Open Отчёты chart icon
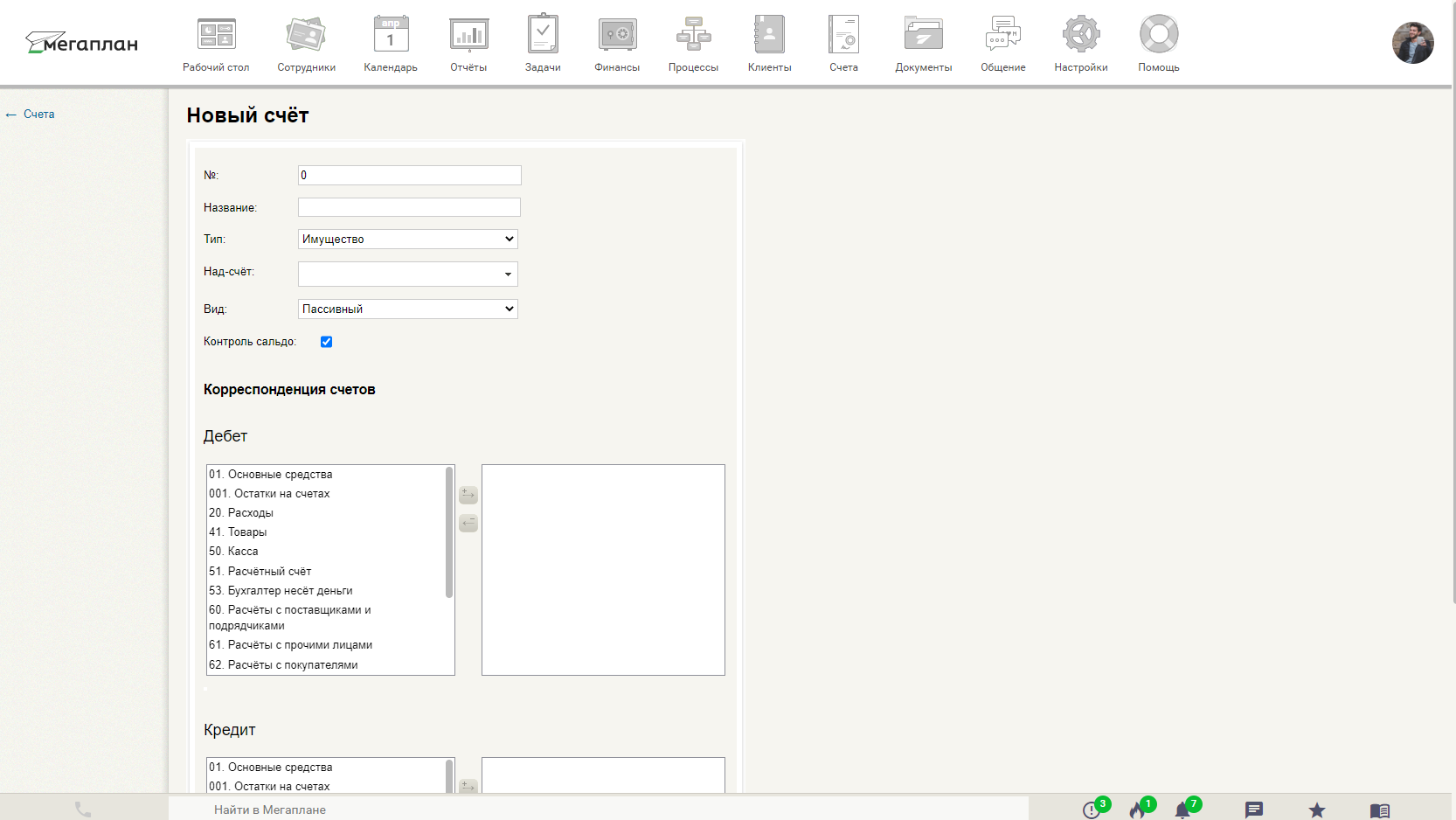This screenshot has width=1456, height=820. 468,36
